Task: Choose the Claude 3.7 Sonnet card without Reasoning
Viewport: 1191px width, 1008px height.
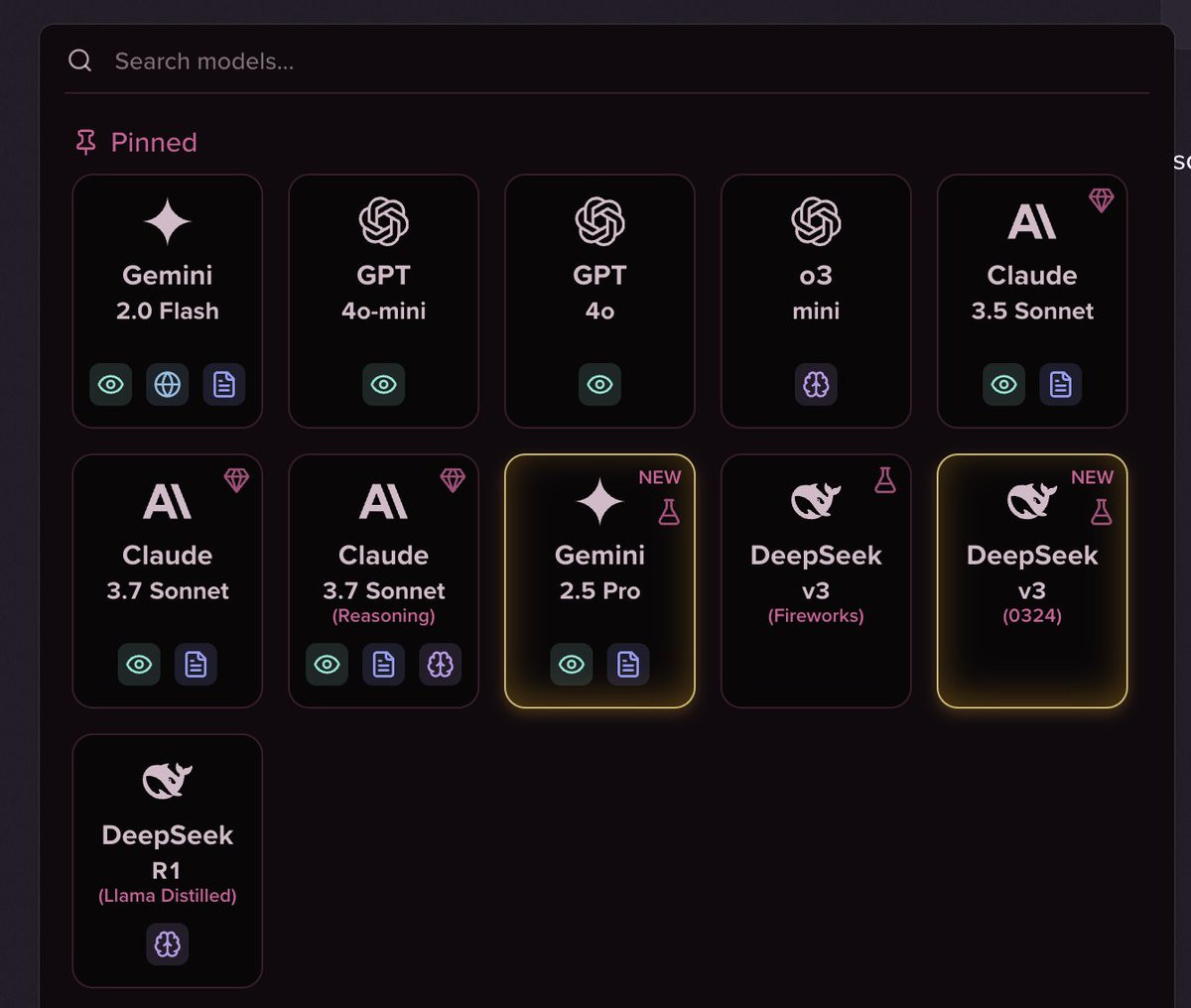Action: (168, 580)
